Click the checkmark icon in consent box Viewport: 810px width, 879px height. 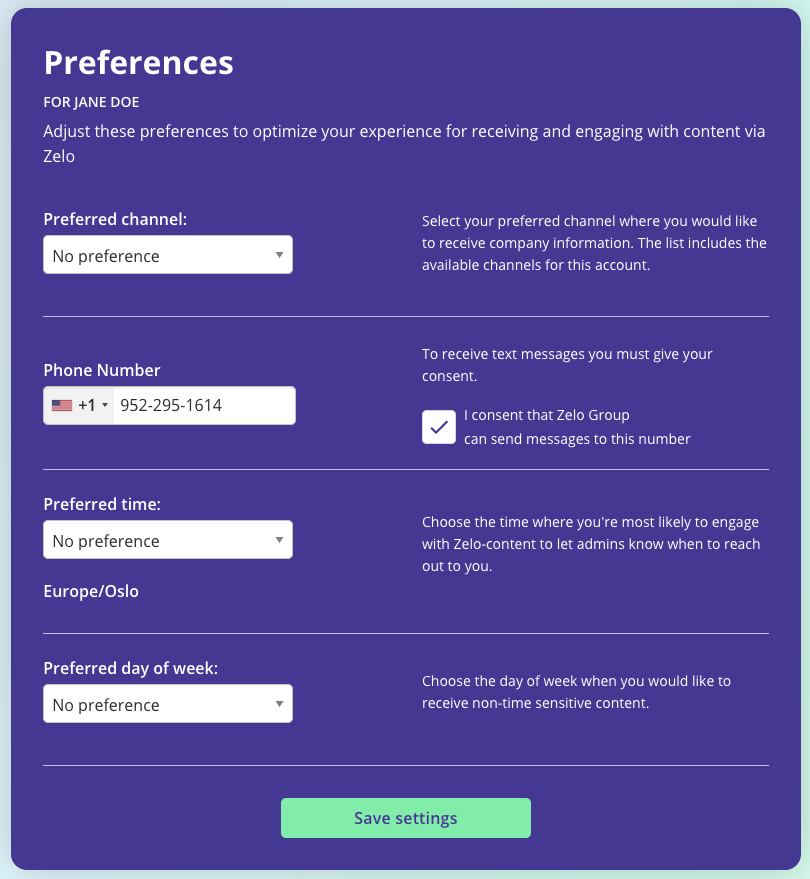pyautogui.click(x=439, y=427)
